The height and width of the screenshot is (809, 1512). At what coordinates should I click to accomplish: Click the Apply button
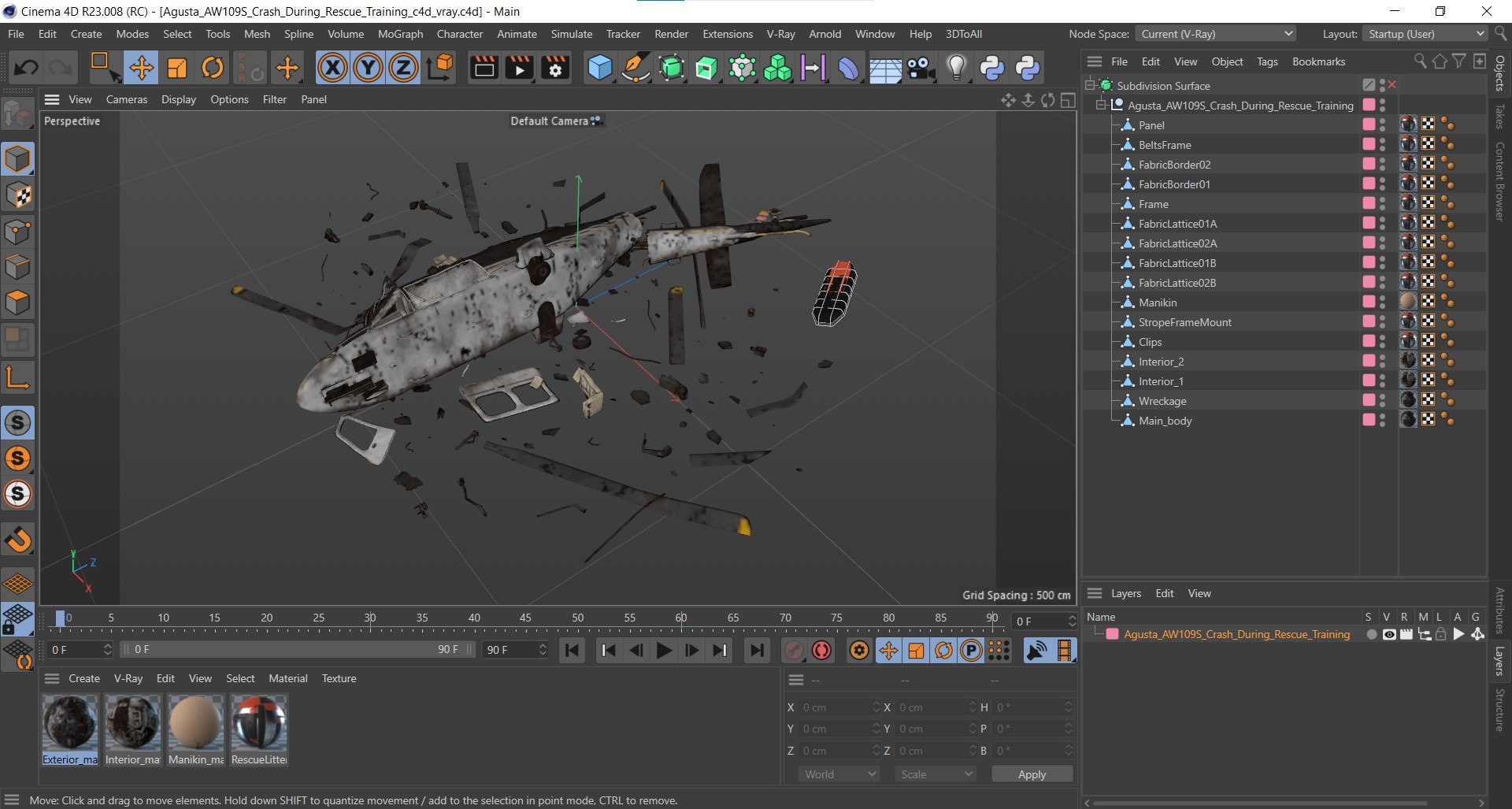point(1032,774)
